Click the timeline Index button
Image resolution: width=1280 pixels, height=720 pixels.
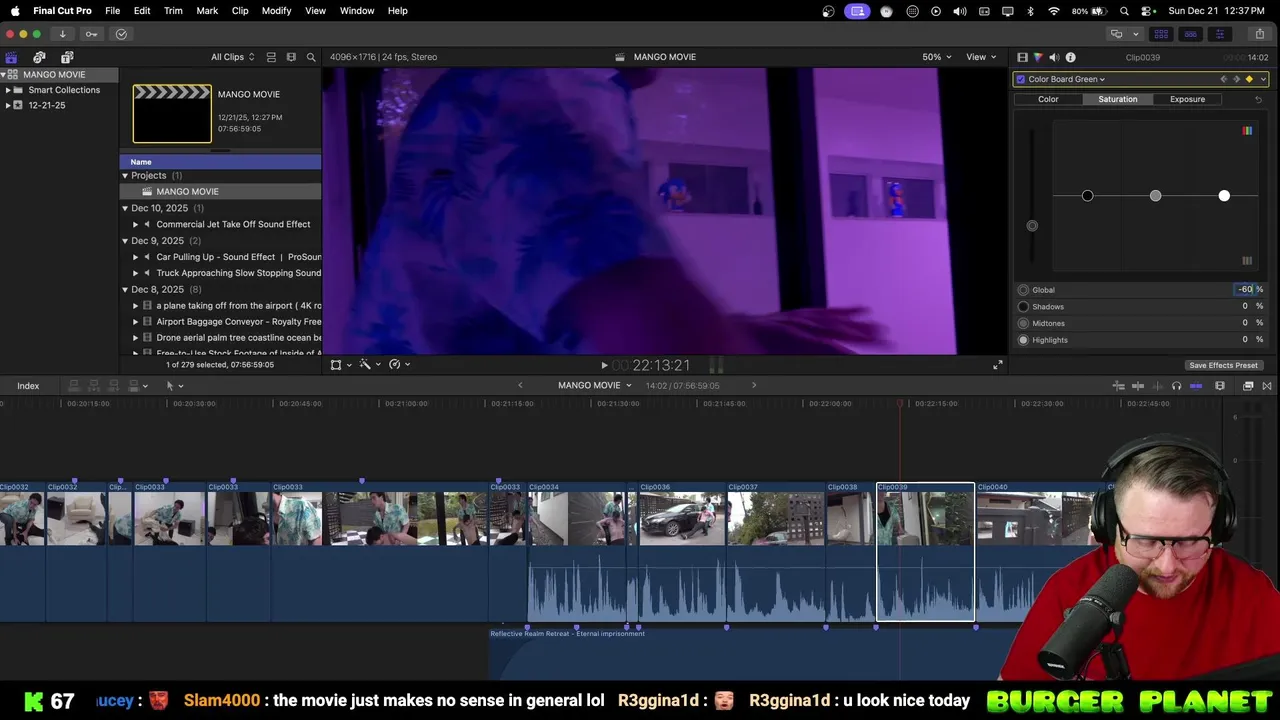click(28, 386)
